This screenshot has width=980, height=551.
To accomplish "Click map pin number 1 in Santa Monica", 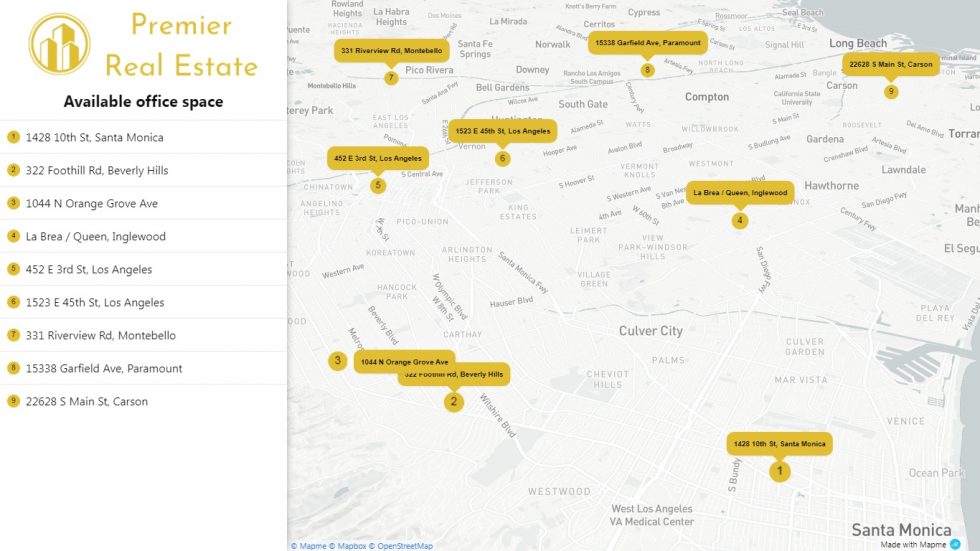I will pos(779,471).
